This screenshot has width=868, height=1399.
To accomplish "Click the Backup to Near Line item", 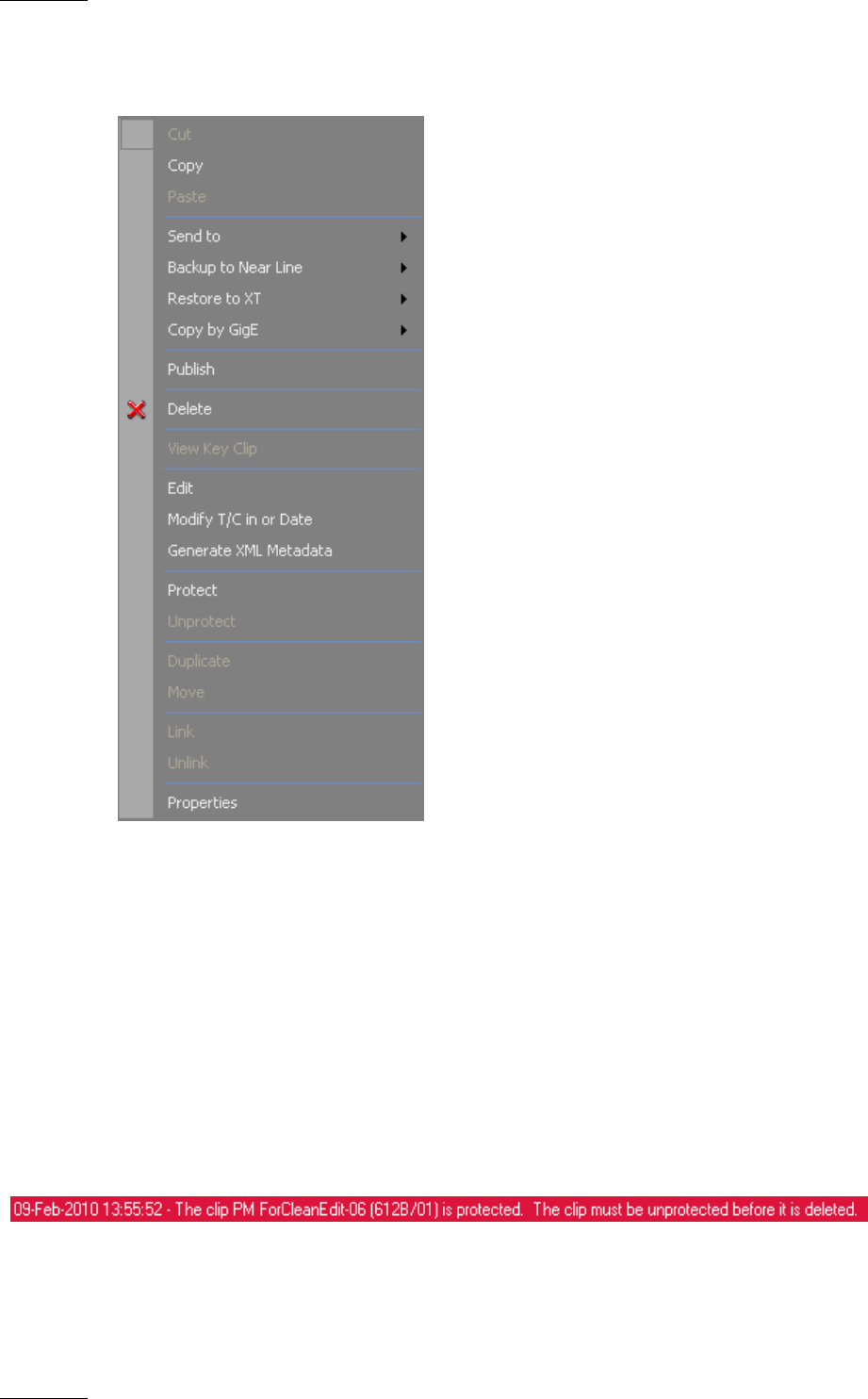I will [x=235, y=268].
